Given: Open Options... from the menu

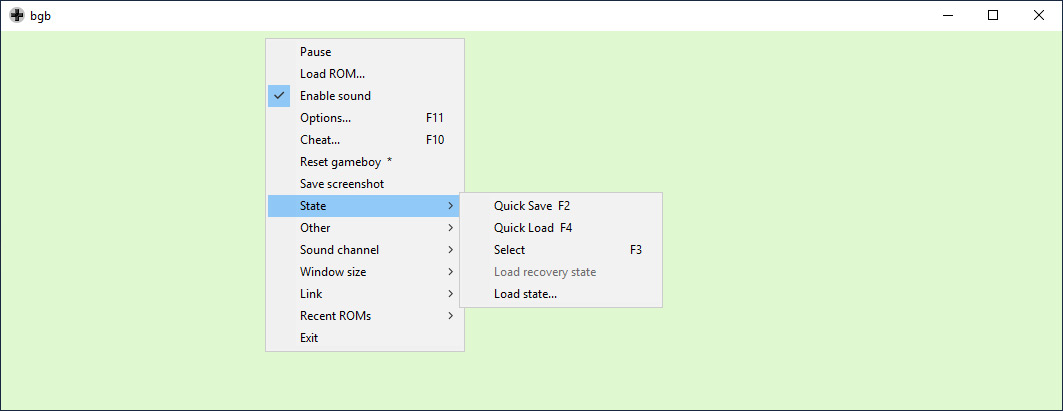Looking at the screenshot, I should (x=365, y=118).
